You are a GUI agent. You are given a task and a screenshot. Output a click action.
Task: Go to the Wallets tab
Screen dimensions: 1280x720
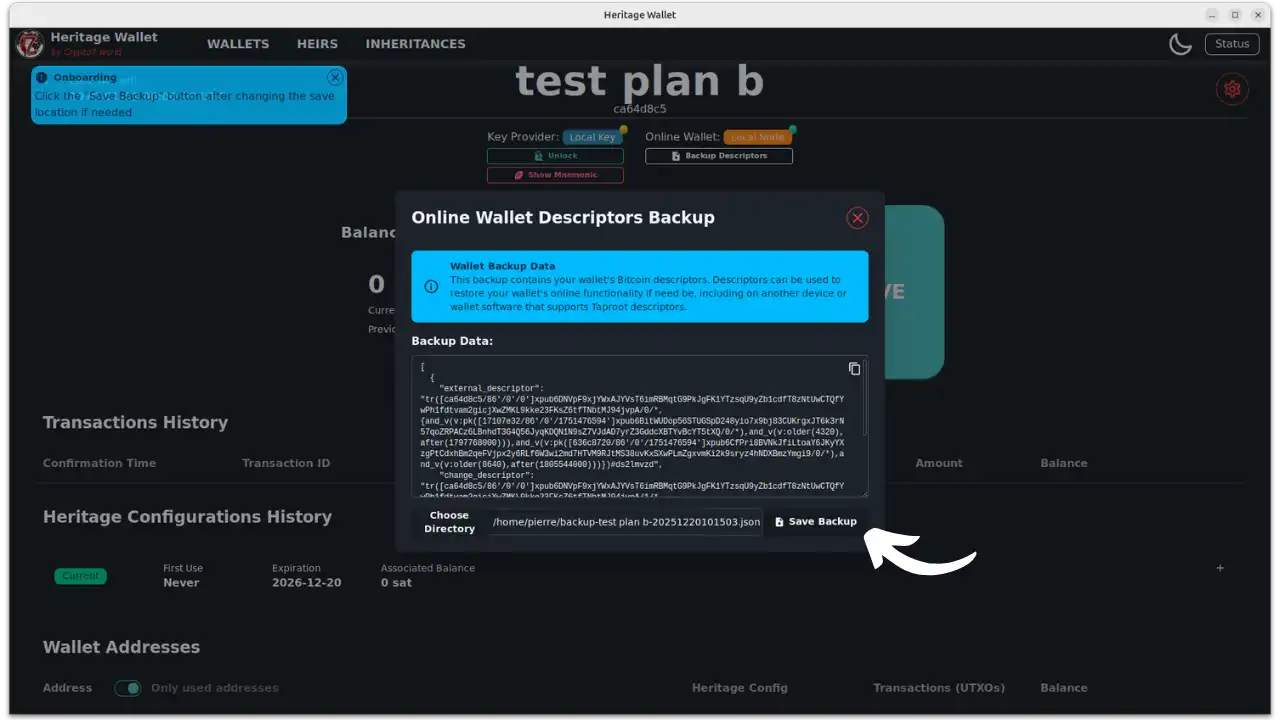pyautogui.click(x=238, y=44)
